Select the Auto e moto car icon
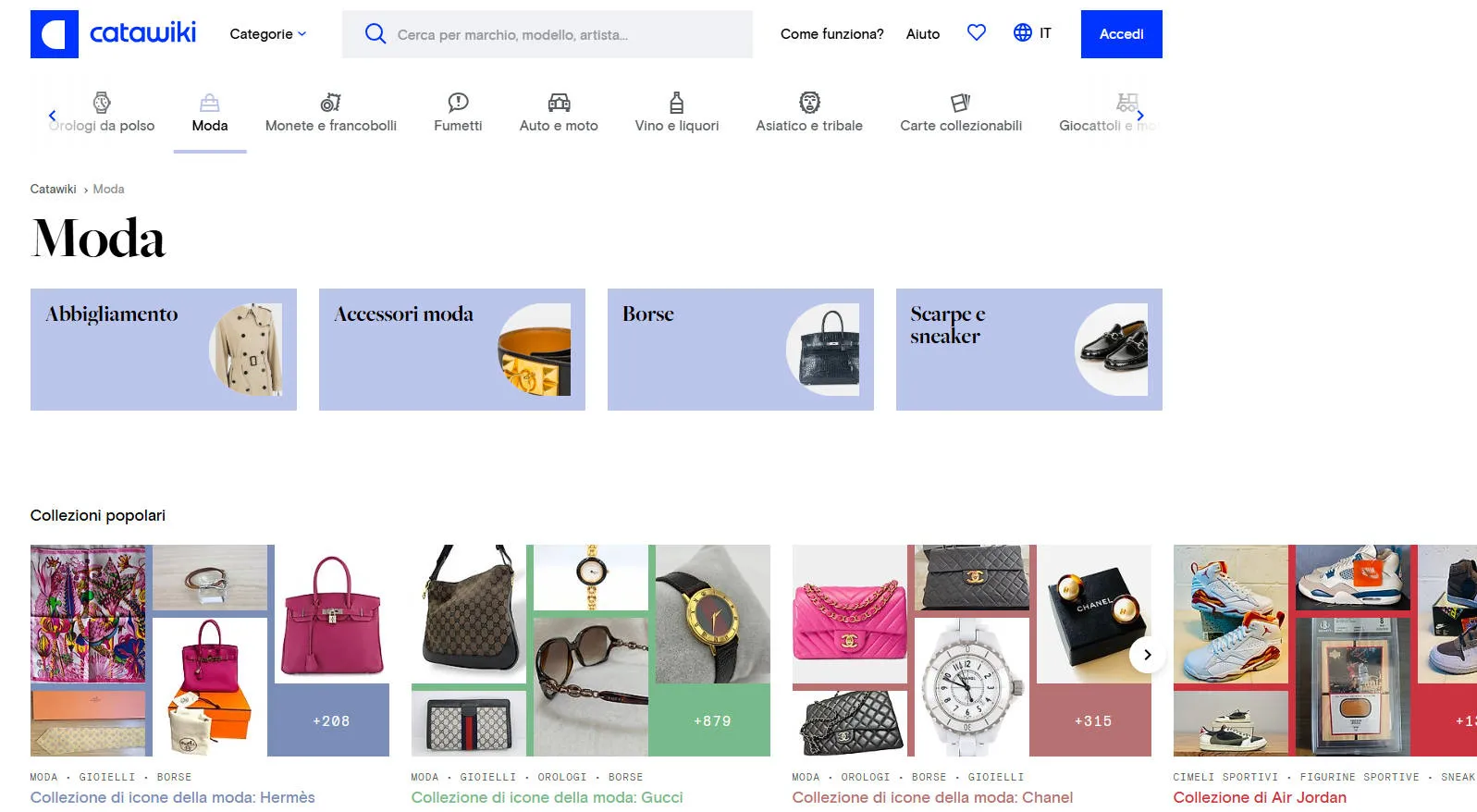This screenshot has width=1477, height=812. [559, 103]
